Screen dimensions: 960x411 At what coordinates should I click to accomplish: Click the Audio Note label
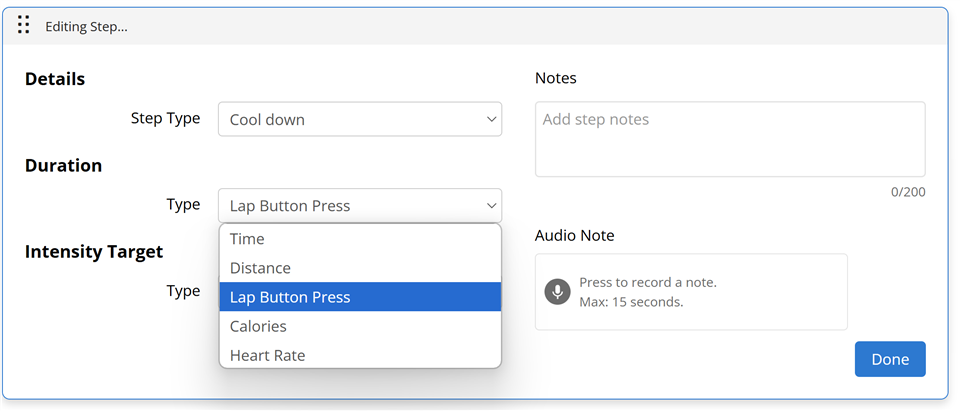(x=574, y=235)
